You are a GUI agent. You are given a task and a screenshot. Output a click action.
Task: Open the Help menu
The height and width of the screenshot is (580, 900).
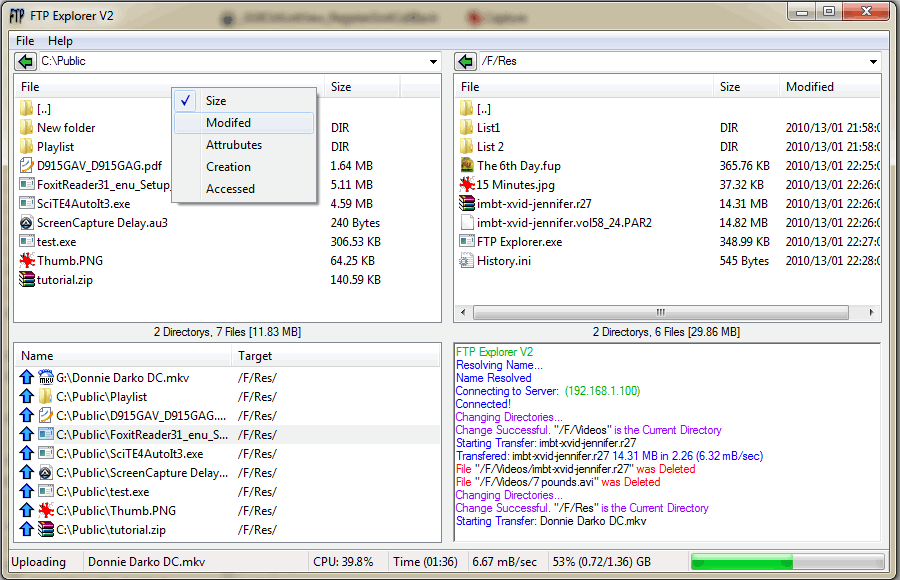coord(60,41)
